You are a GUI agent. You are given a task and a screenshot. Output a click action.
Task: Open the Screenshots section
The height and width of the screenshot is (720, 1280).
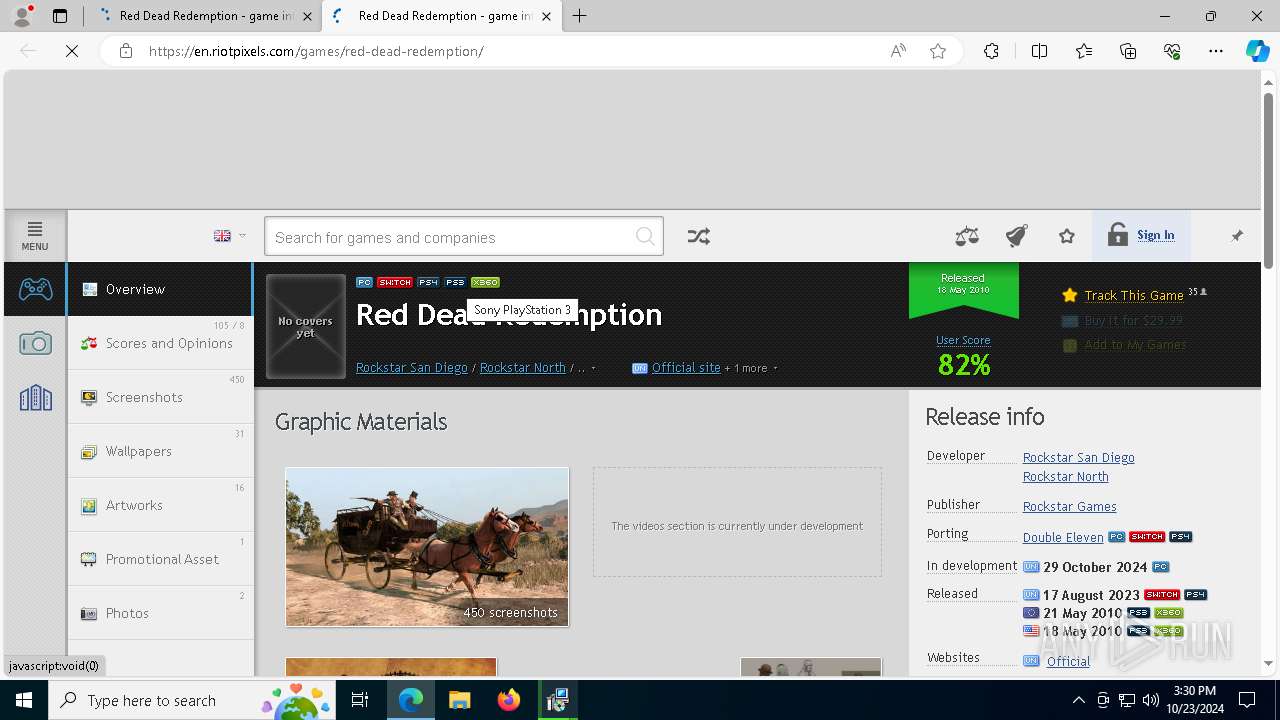pyautogui.click(x=160, y=397)
